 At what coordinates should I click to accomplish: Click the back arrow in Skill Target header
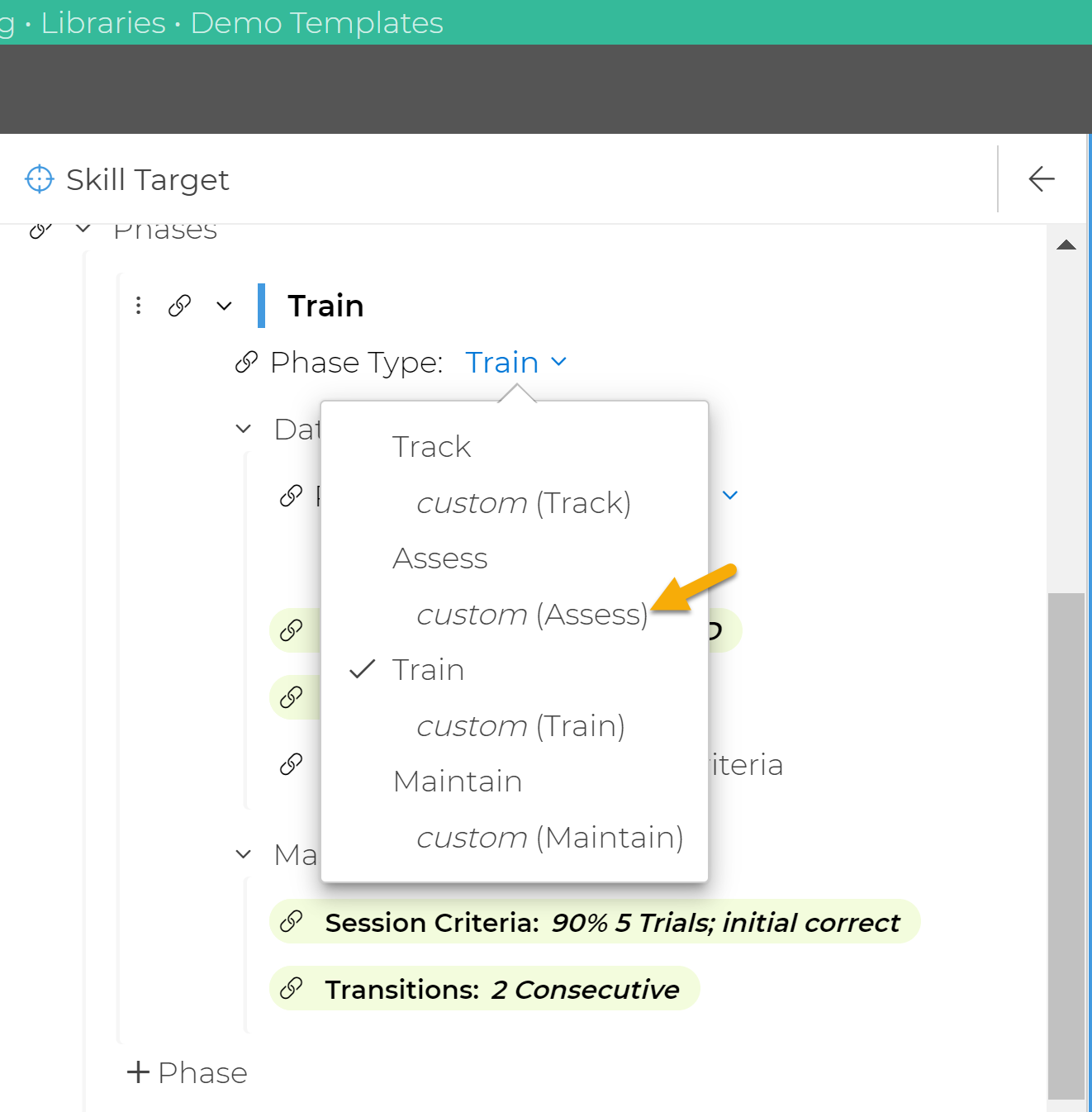point(1041,178)
